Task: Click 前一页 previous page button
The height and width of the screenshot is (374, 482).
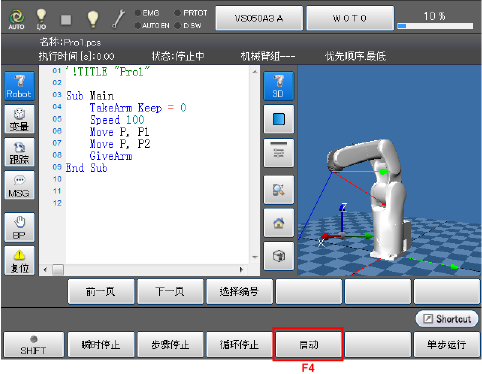Action: 101,292
